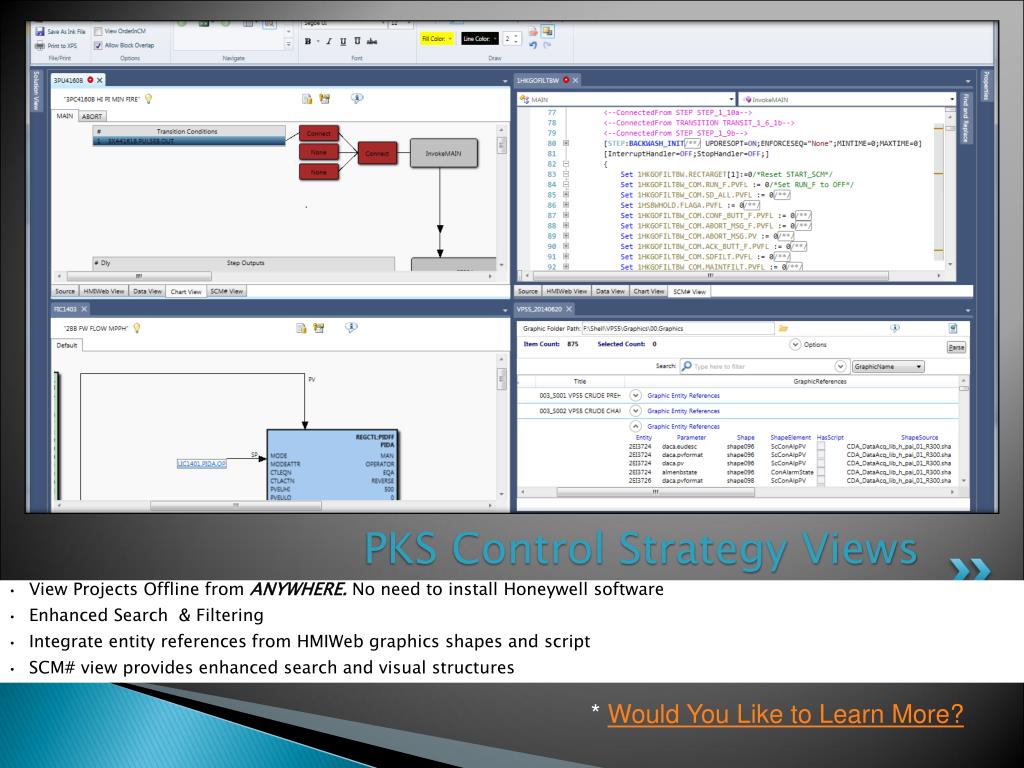Screen dimensions: 1024x768
Task: Expand Graphic Entity References for 003_S002 VPS5 CRUDE CHAI
Action: (635, 411)
